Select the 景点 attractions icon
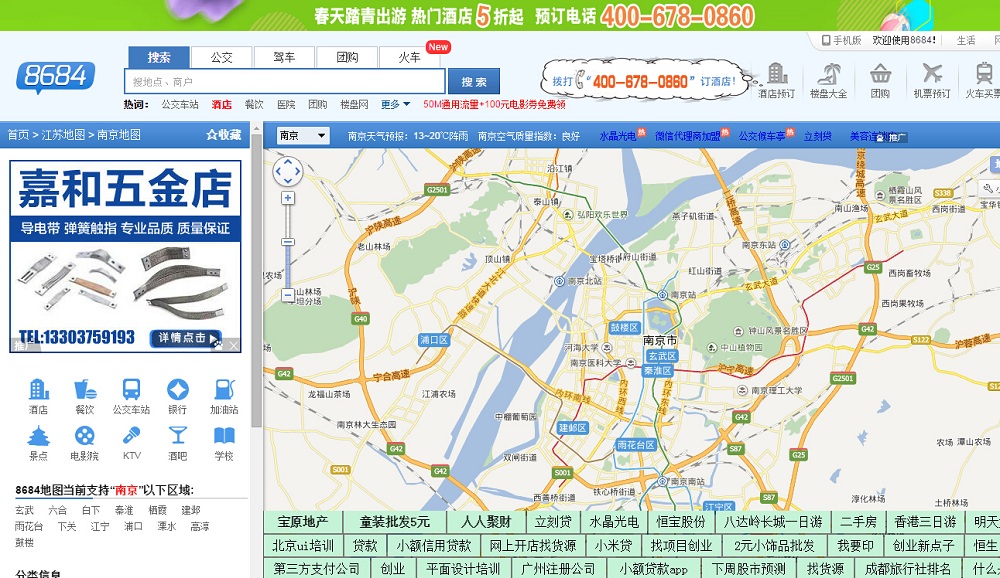 click(38, 443)
